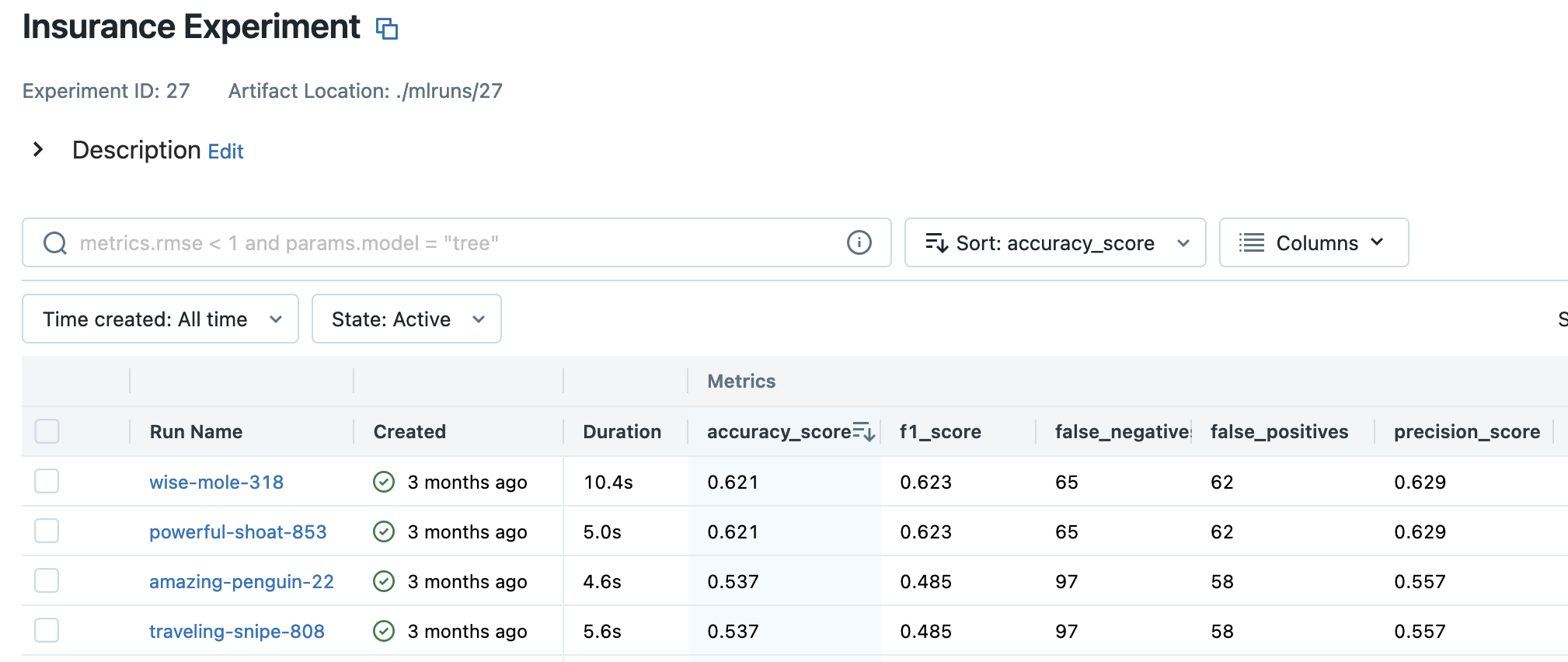Open search syntax info icon
Screen dimensions: 1568x662
click(x=859, y=242)
